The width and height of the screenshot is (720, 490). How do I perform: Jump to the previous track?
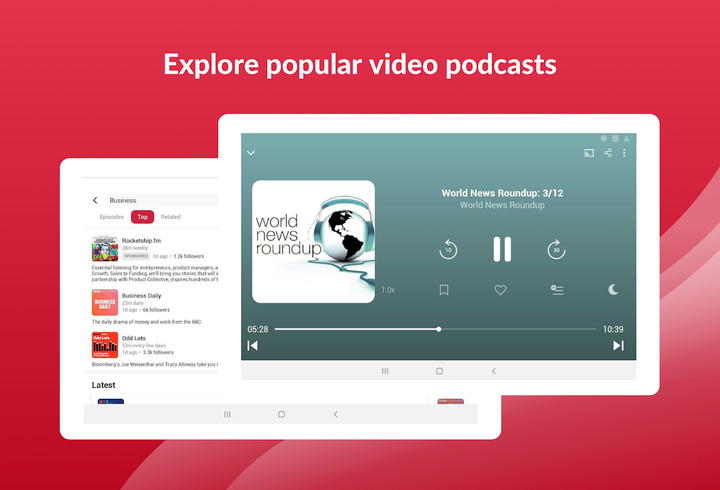[x=253, y=346]
